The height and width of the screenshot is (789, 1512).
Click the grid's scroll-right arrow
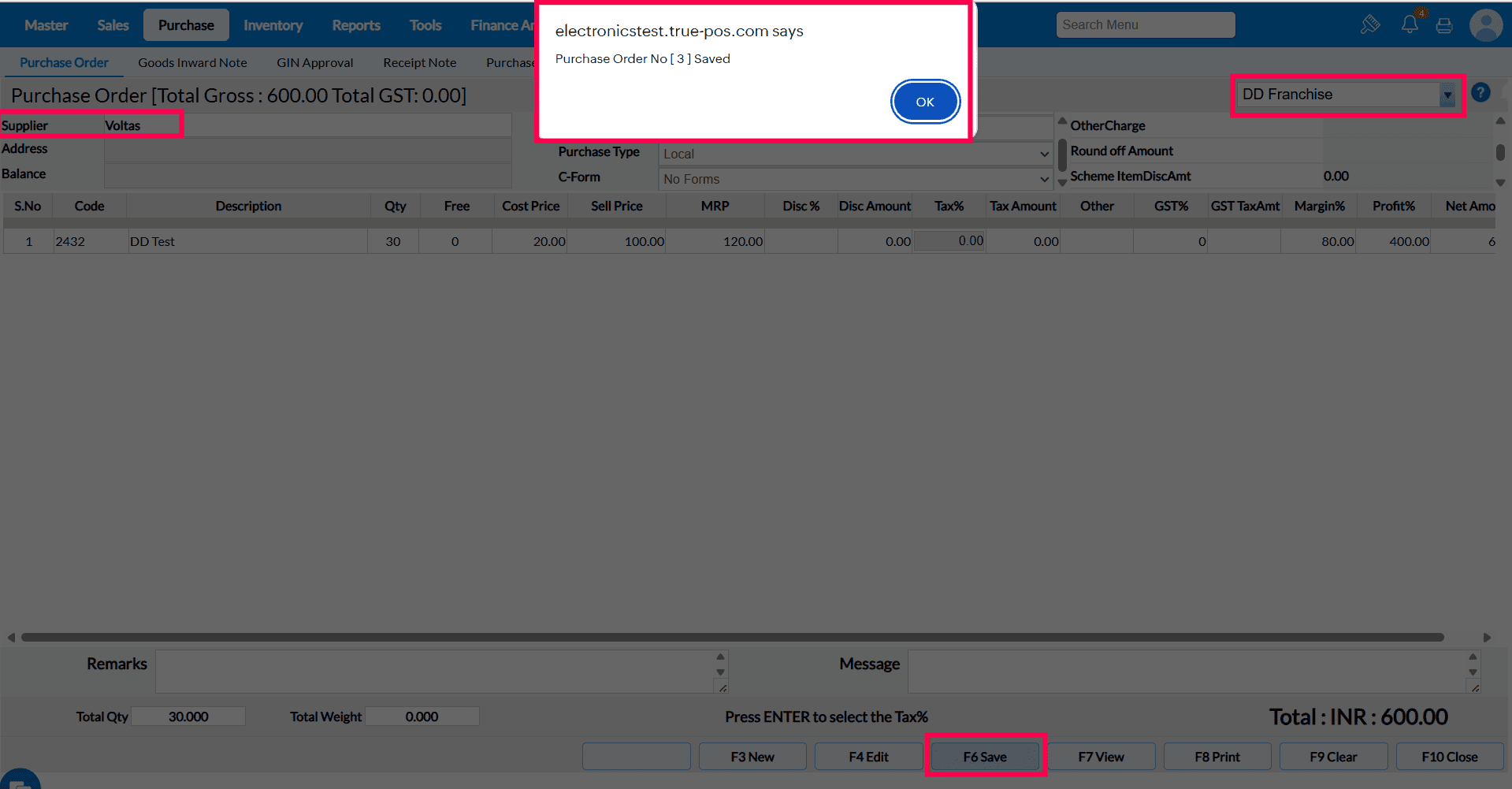(x=1487, y=637)
